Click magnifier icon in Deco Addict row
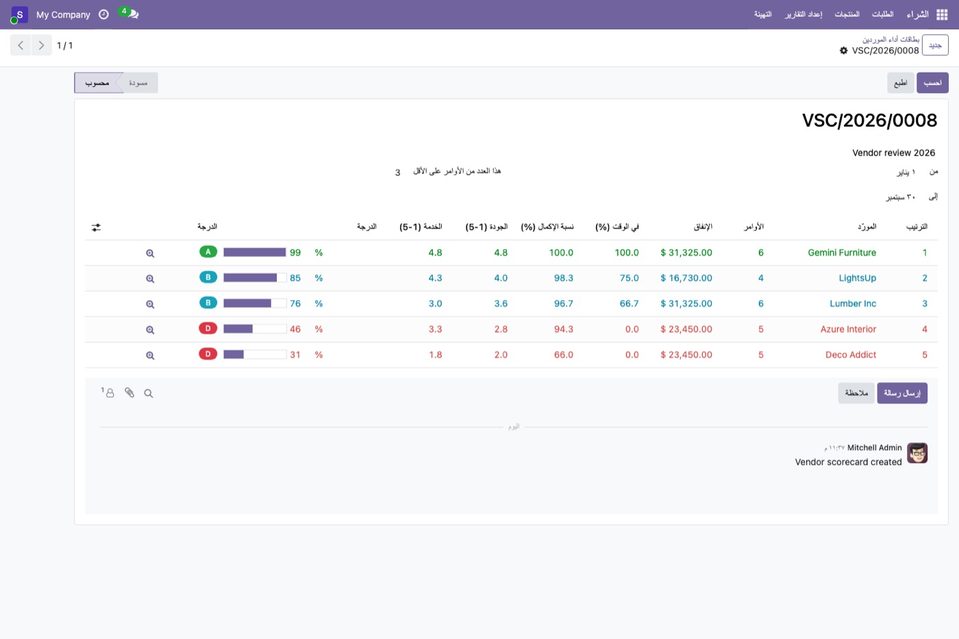The width and height of the screenshot is (959, 639). (150, 356)
